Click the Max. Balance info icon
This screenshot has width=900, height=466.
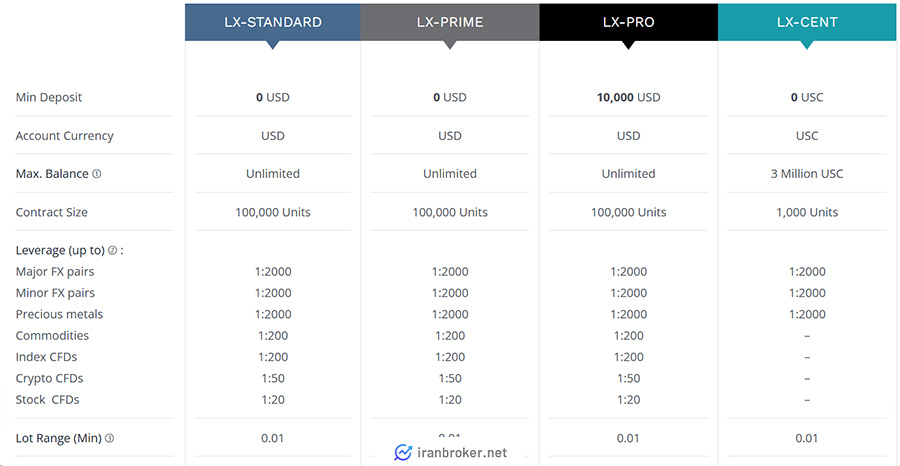coord(96,174)
